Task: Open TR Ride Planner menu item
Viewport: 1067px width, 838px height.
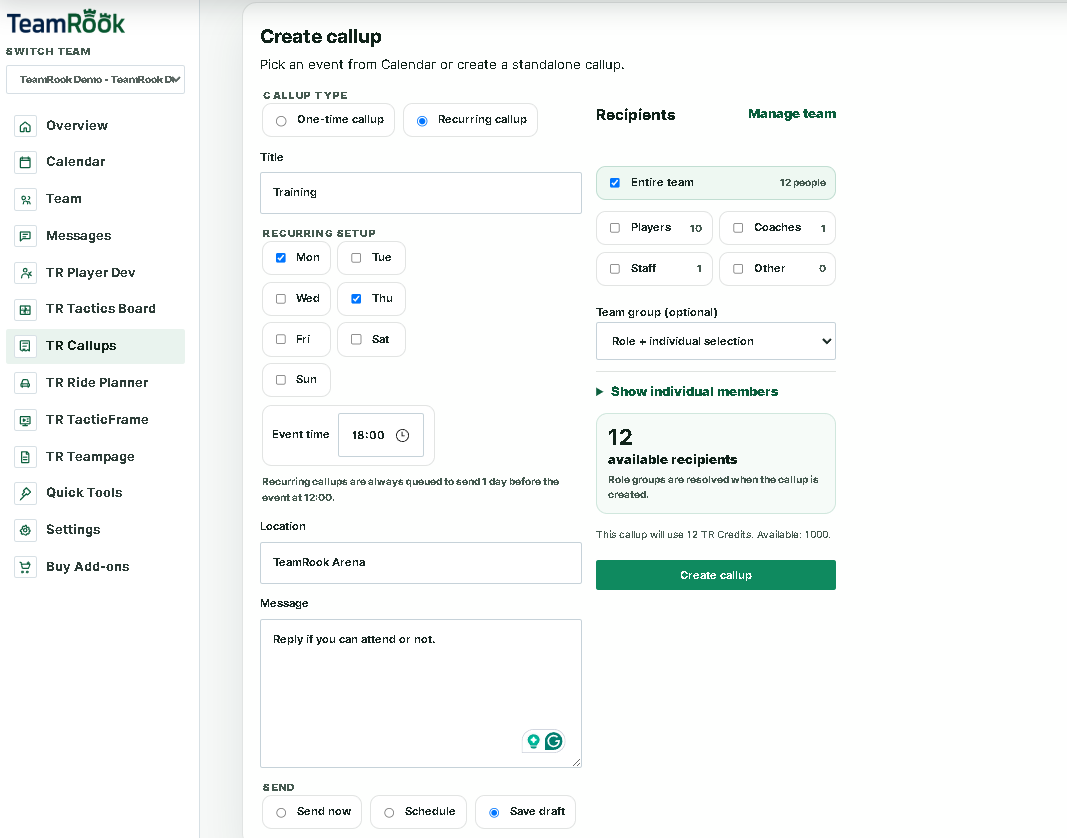Action: click(95, 383)
